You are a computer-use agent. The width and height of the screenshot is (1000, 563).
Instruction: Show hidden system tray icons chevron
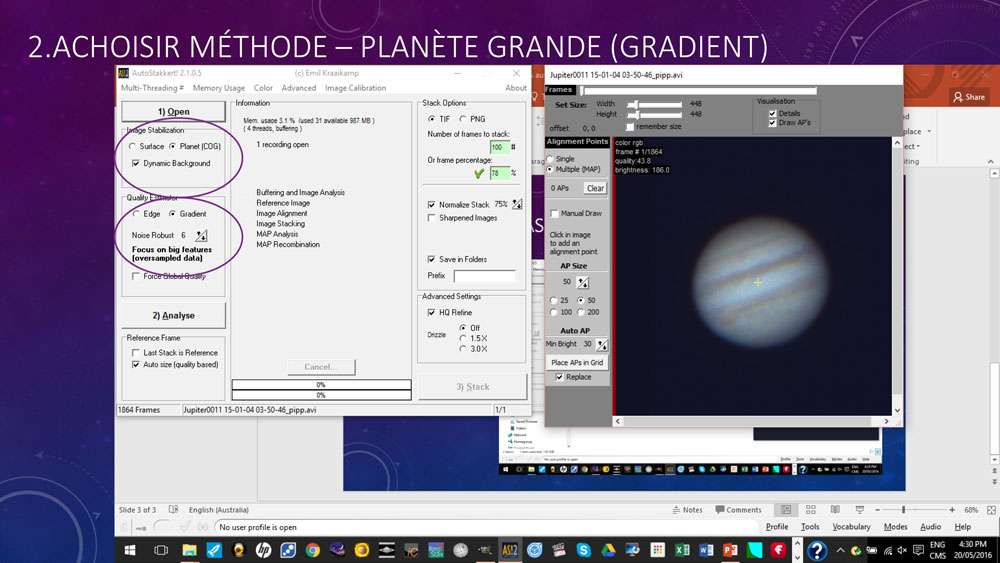(x=841, y=550)
